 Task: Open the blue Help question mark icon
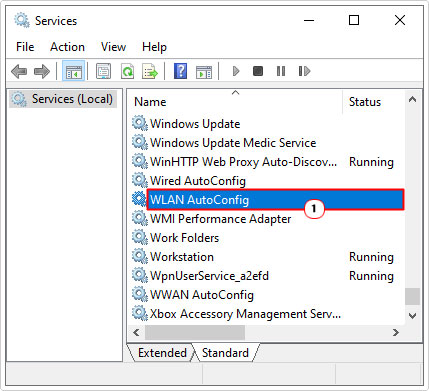[x=180, y=71]
